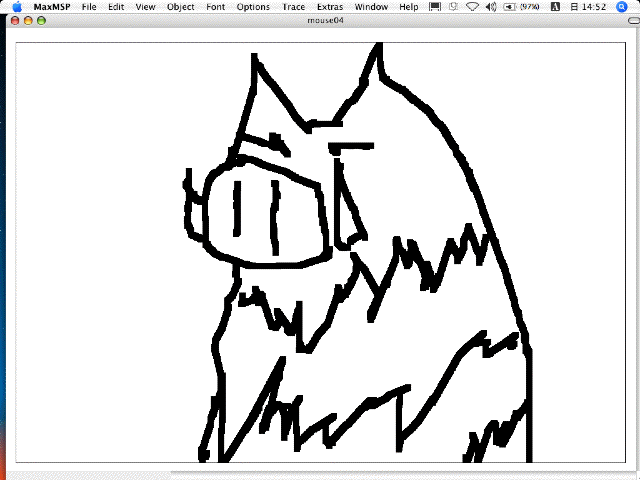Open the Extras menu
Screen dimensions: 640x480
tap(330, 7)
